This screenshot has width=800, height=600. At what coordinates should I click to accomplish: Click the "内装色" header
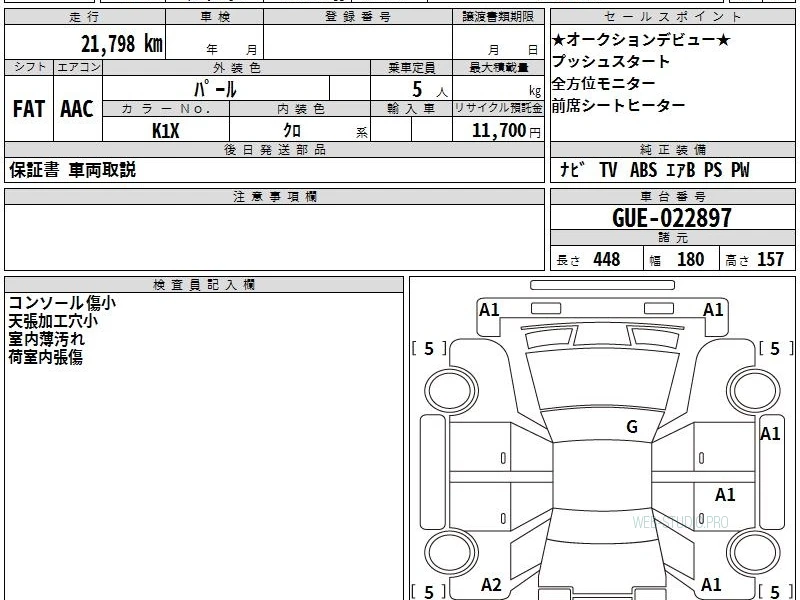[x=300, y=109]
